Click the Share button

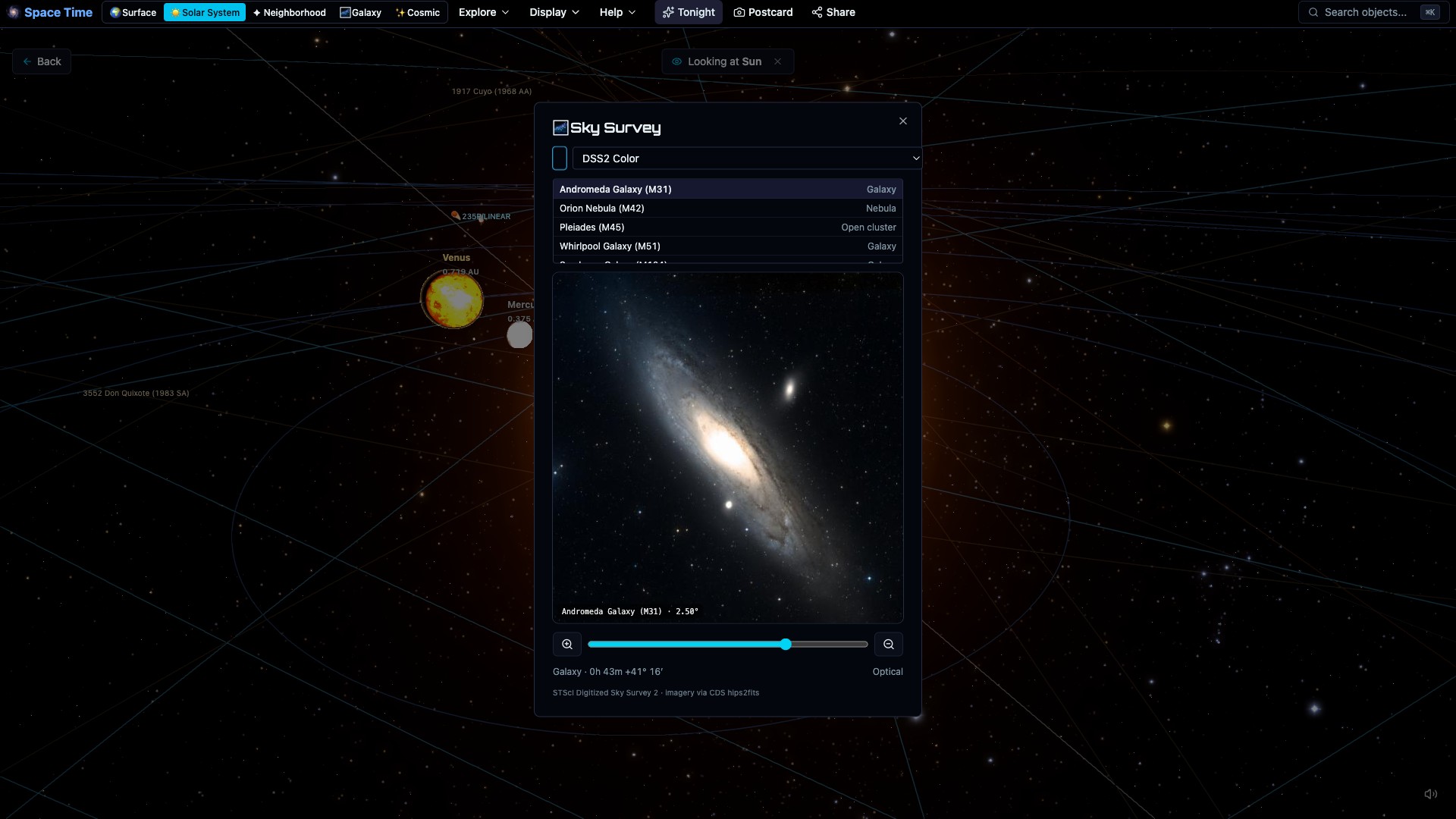pyautogui.click(x=833, y=12)
